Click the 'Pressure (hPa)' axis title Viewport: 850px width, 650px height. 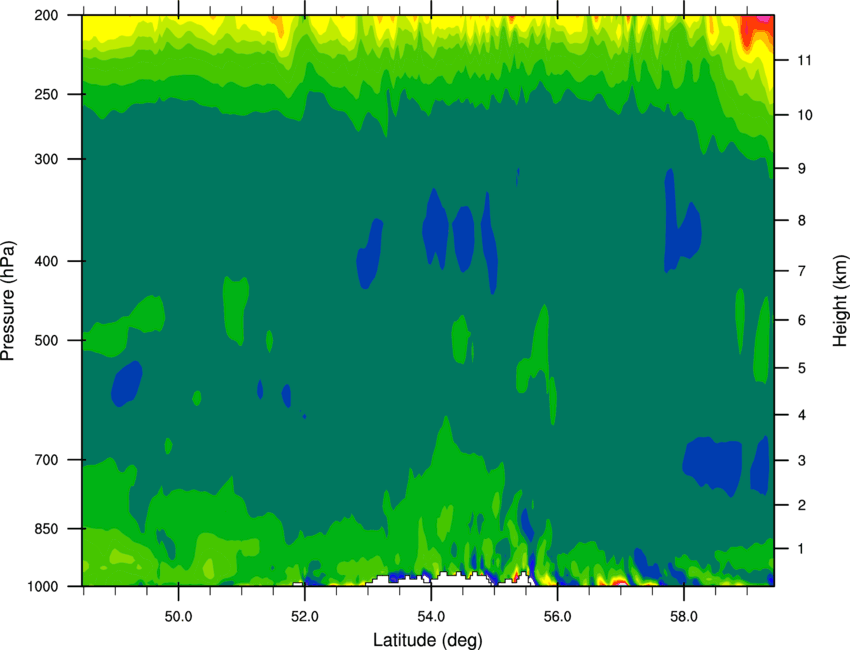pos(8,301)
